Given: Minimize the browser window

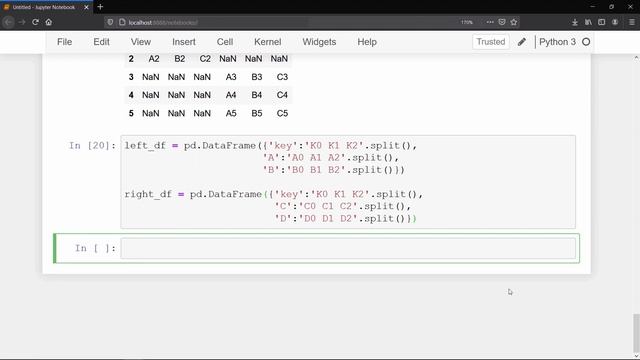Looking at the screenshot, I should [592, 7].
